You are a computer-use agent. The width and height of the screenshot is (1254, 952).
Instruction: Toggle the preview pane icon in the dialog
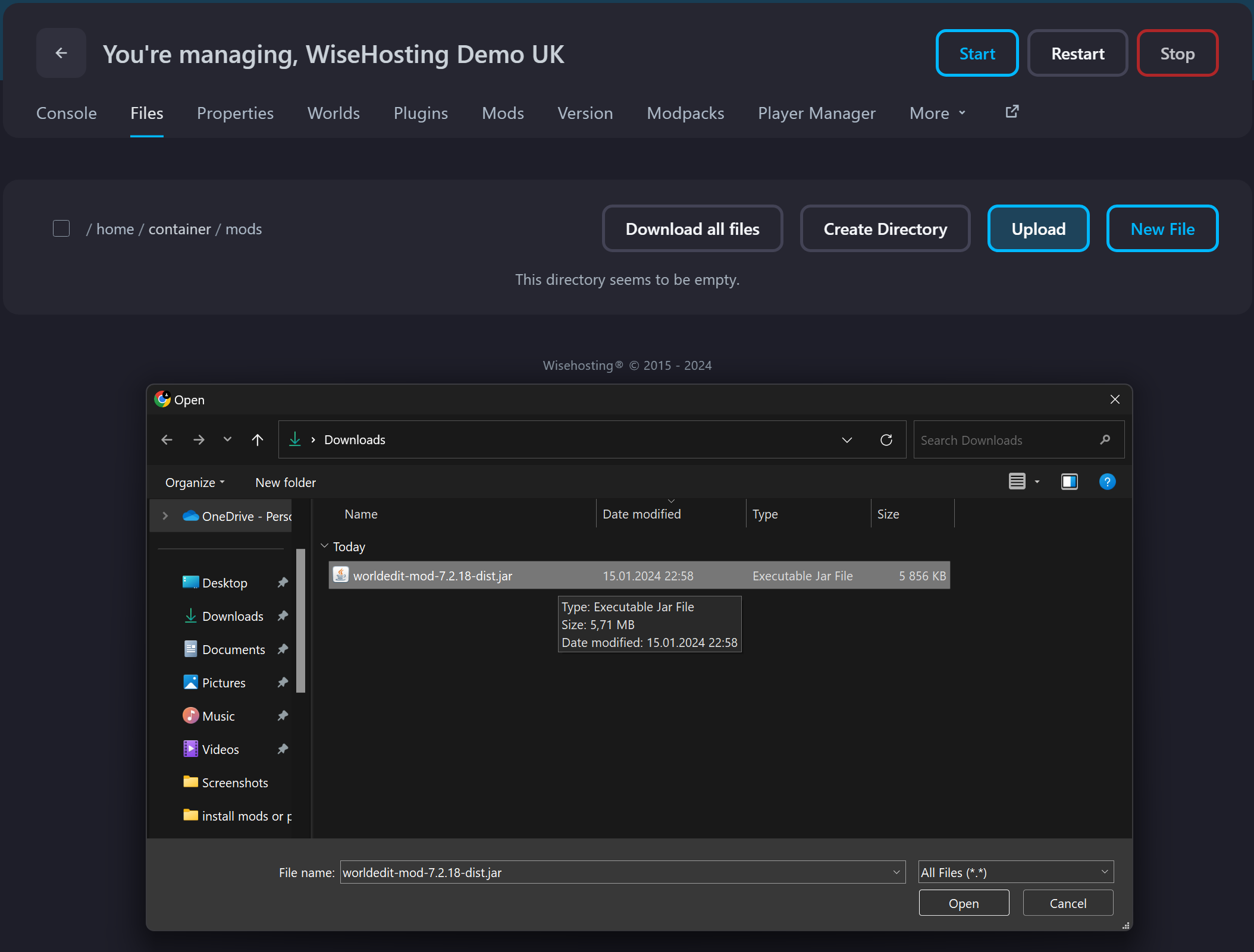(1070, 482)
